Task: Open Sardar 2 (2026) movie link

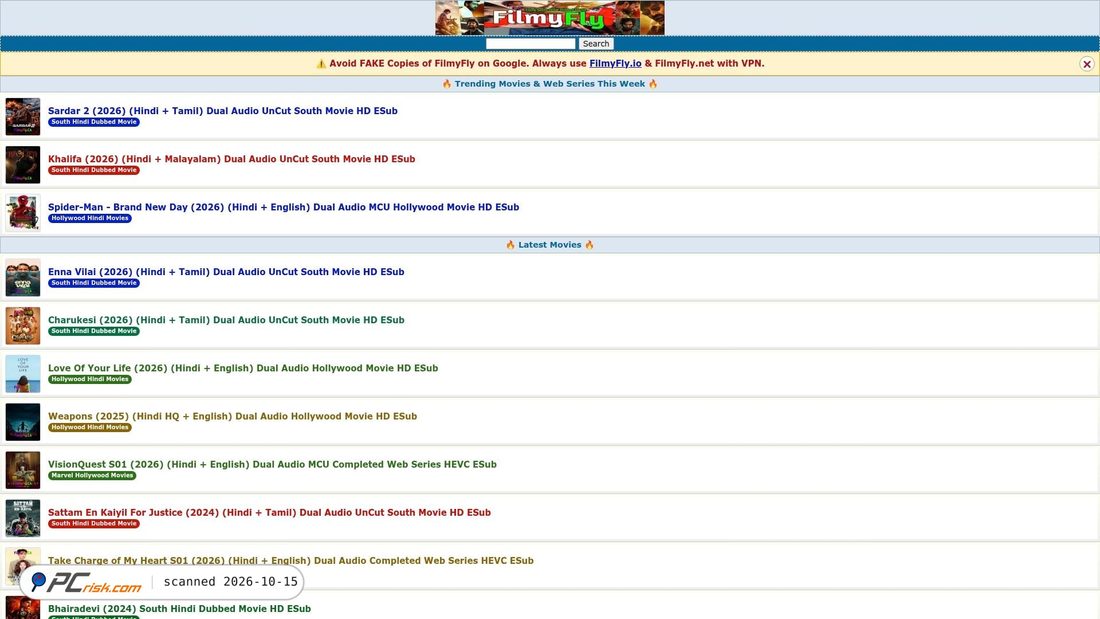Action: click(x=222, y=111)
